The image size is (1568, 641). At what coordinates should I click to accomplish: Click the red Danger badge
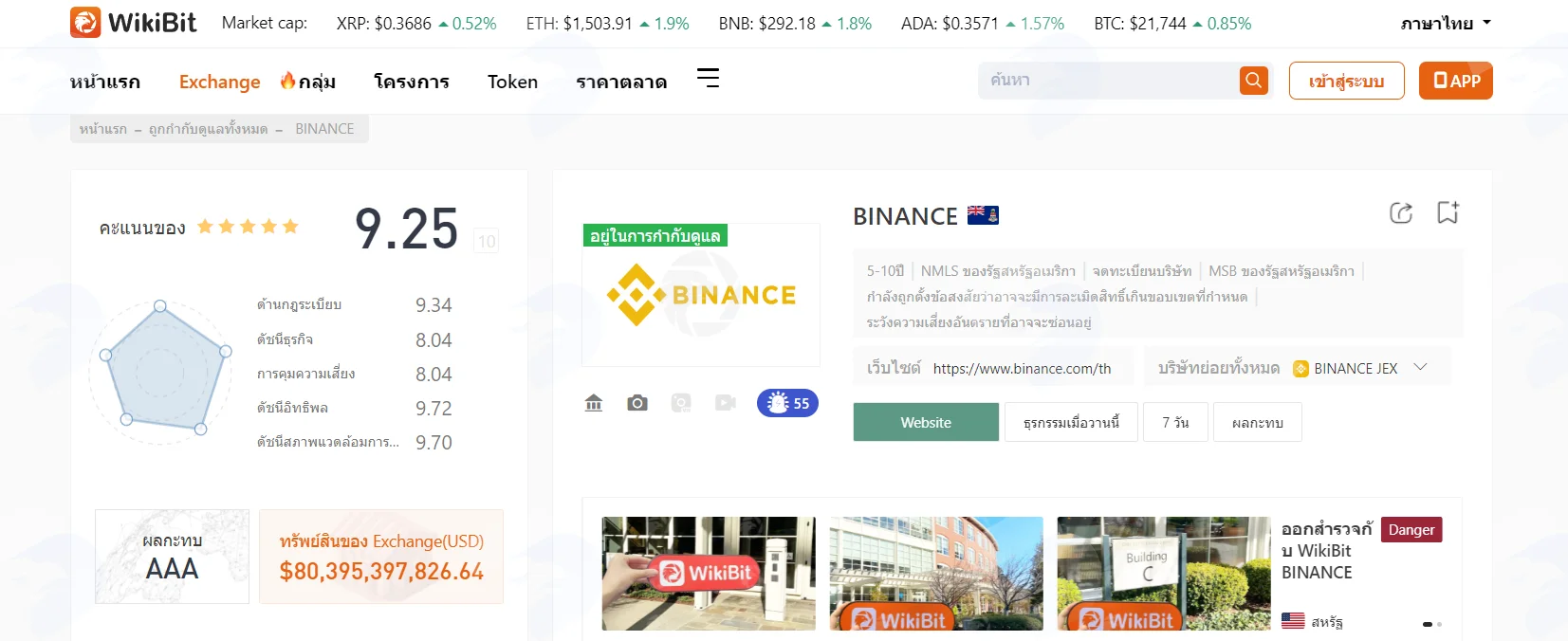click(x=1411, y=529)
